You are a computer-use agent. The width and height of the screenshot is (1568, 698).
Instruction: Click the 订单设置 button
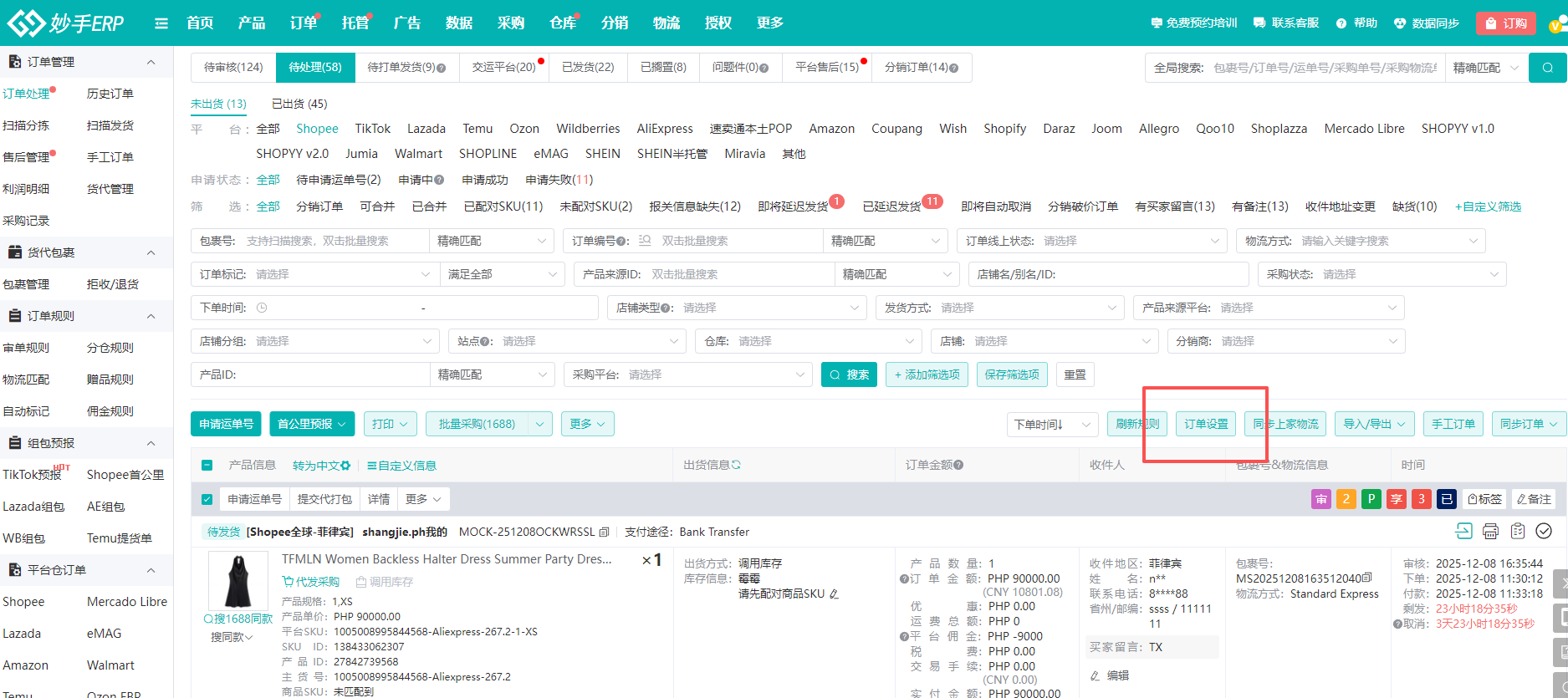coord(1206,424)
